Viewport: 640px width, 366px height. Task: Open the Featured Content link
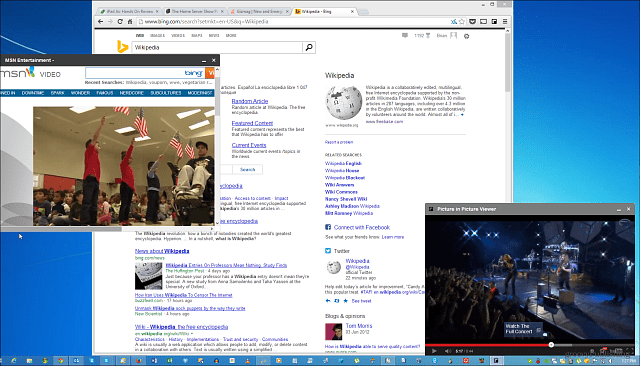252,123
